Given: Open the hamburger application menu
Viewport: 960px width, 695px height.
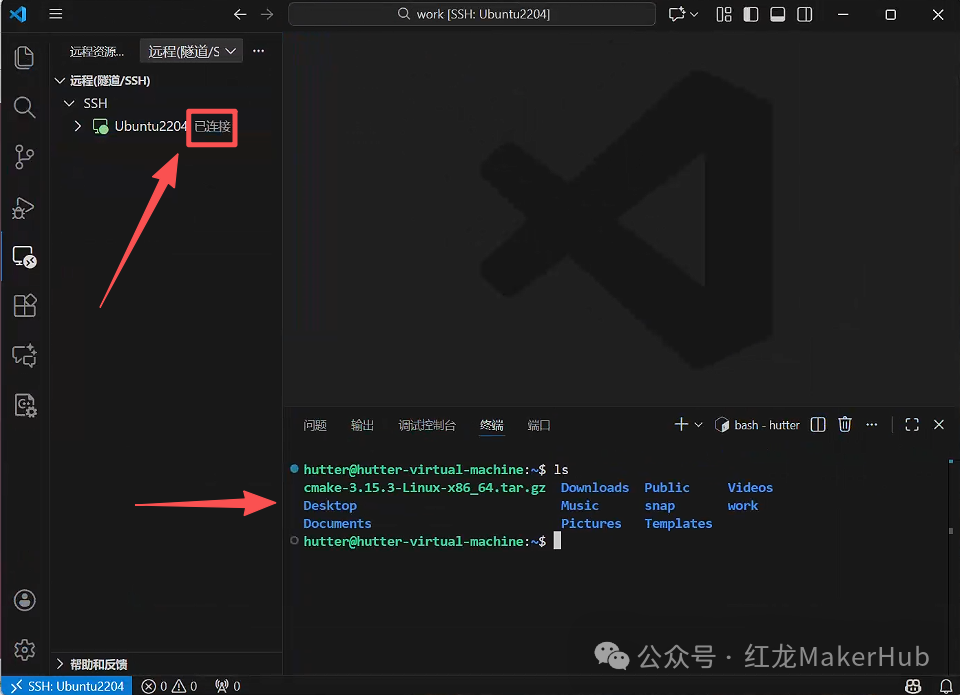Looking at the screenshot, I should (x=56, y=13).
